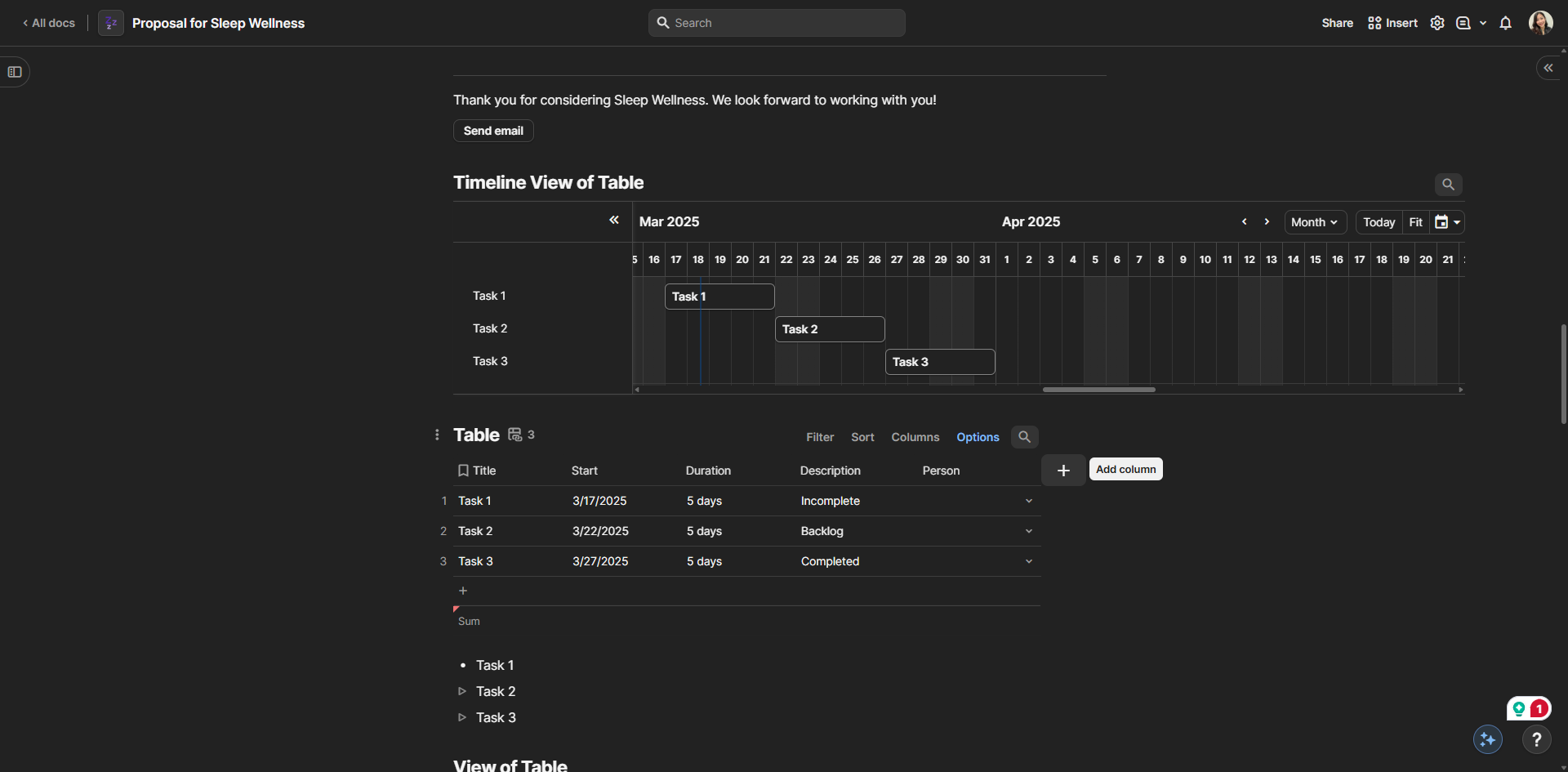Image resolution: width=1568 pixels, height=772 pixels.
Task: Click the page vertical scrollbar thumb
Action: tap(1563, 374)
